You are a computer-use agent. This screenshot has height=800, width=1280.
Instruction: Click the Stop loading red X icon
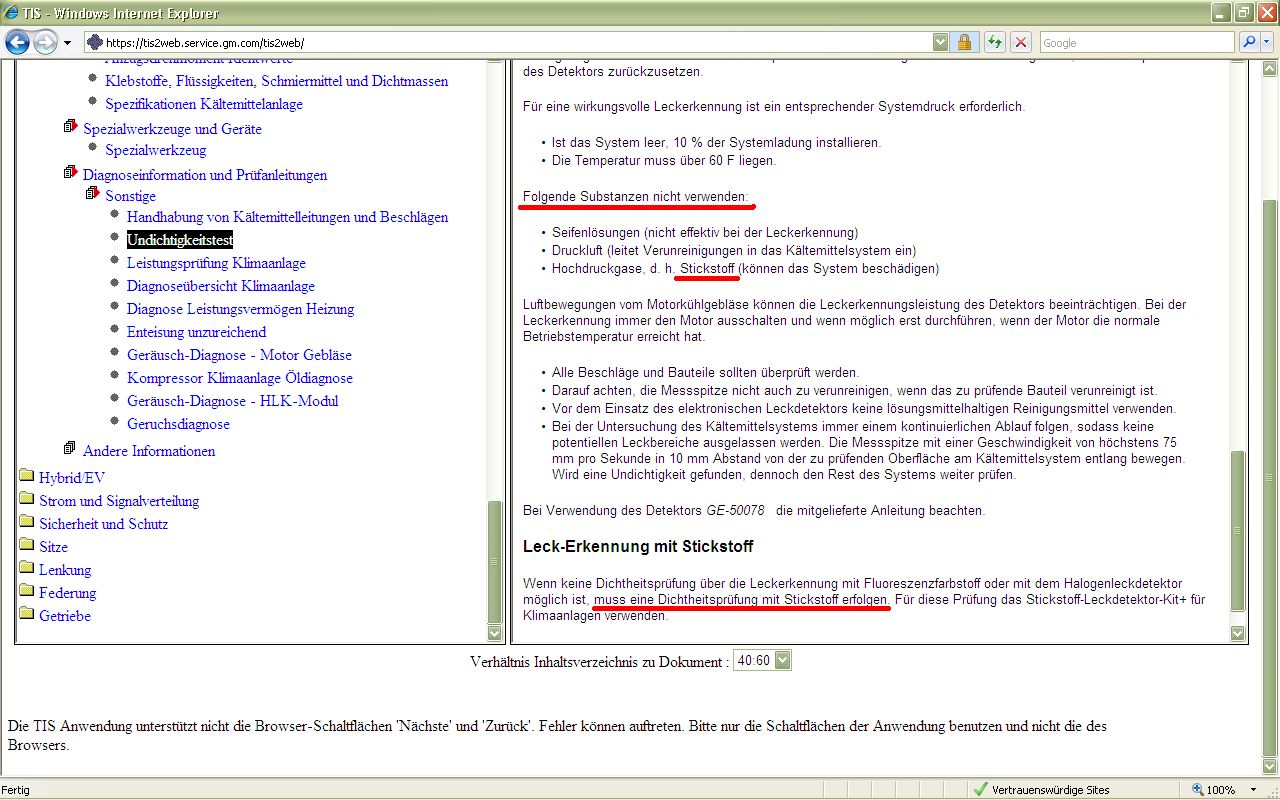(x=1020, y=42)
